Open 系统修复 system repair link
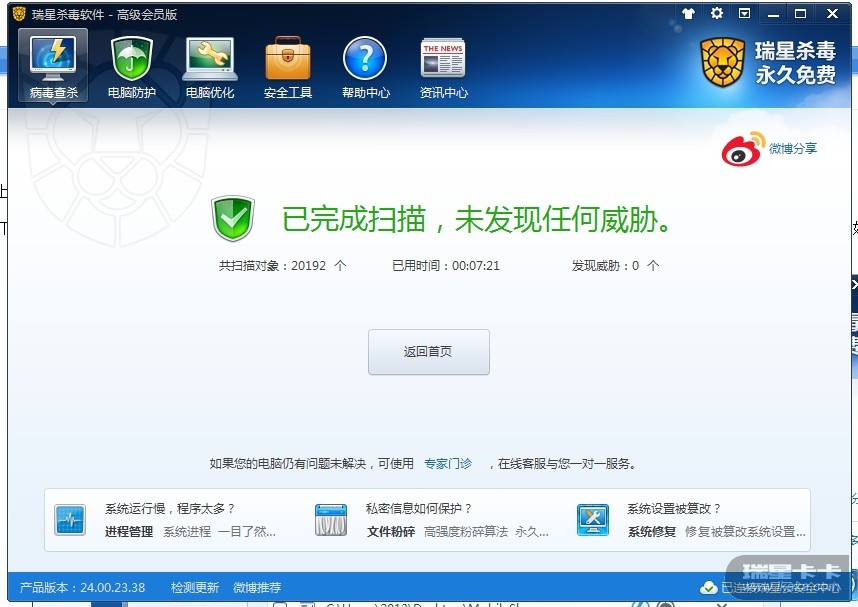 pyautogui.click(x=652, y=531)
